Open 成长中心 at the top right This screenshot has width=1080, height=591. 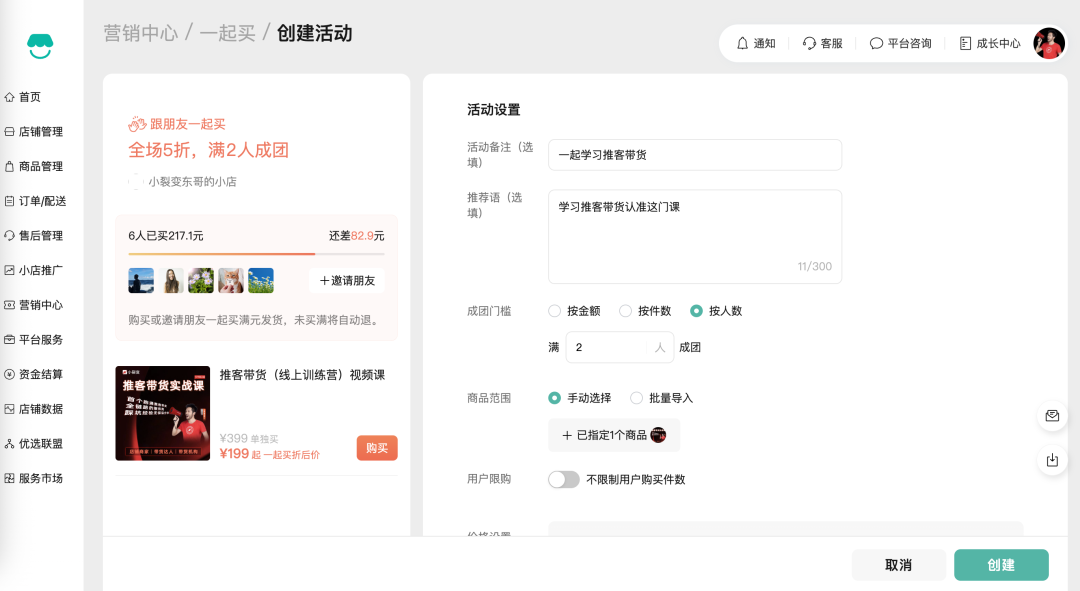coord(990,42)
